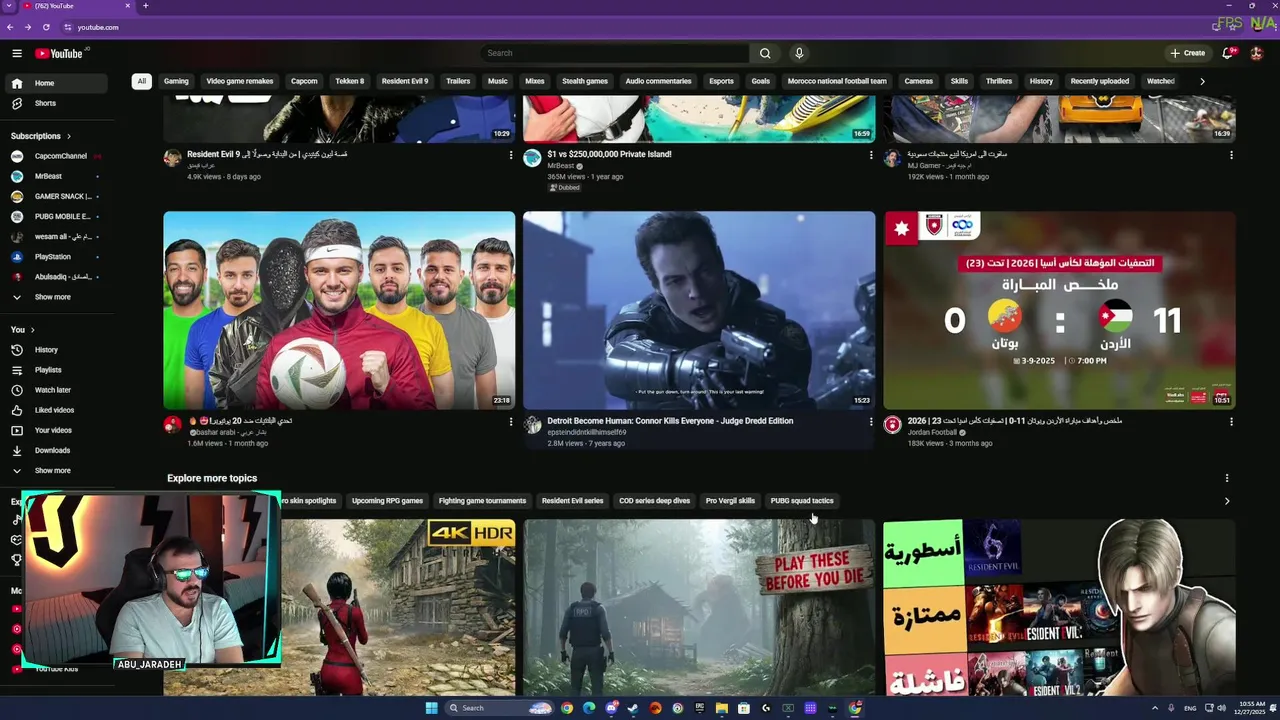The width and height of the screenshot is (1280, 720).
Task: Open the notifications bell
Action: click(1228, 53)
